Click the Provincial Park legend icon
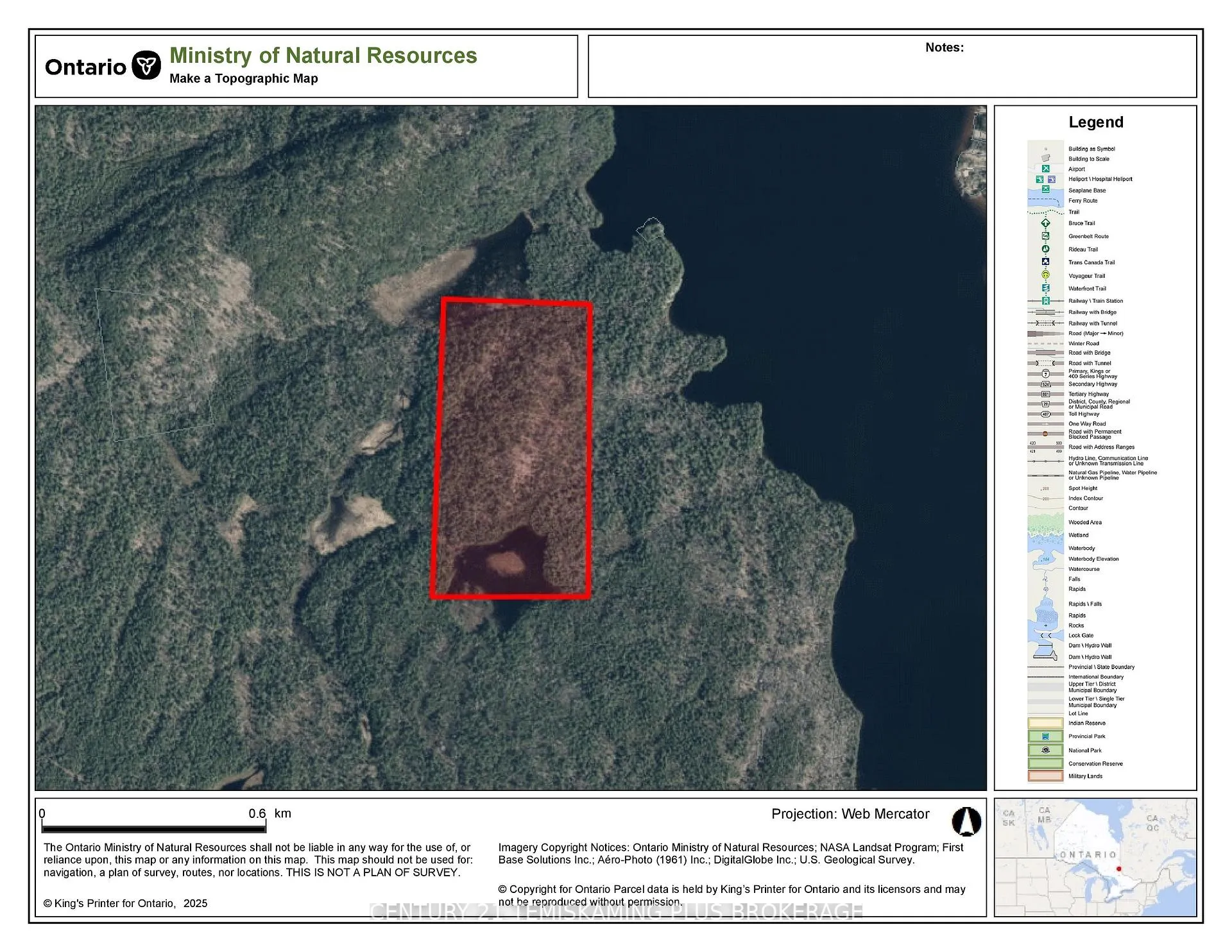The height and width of the screenshot is (952, 1232). 1045,736
